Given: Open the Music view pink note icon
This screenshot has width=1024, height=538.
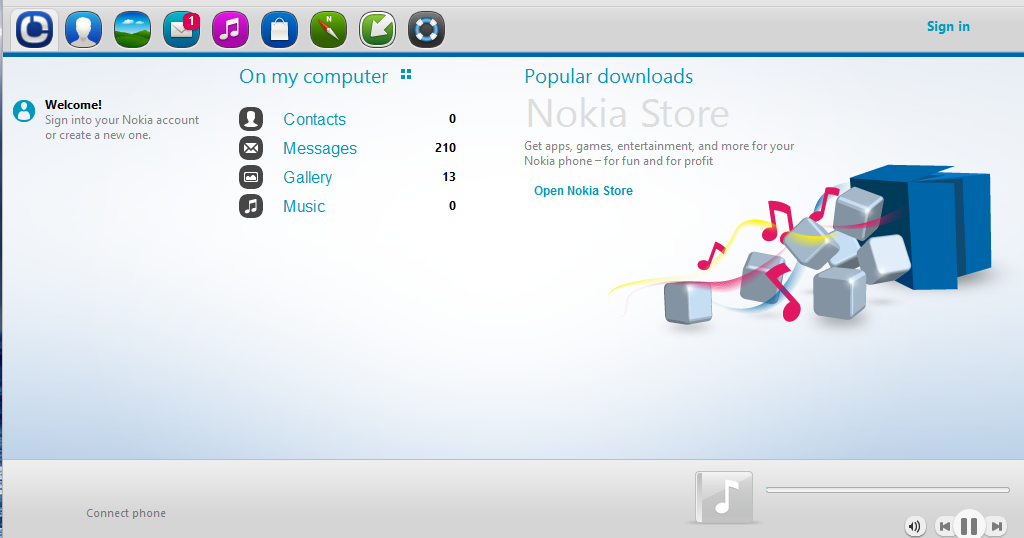Looking at the screenshot, I should coord(231,29).
